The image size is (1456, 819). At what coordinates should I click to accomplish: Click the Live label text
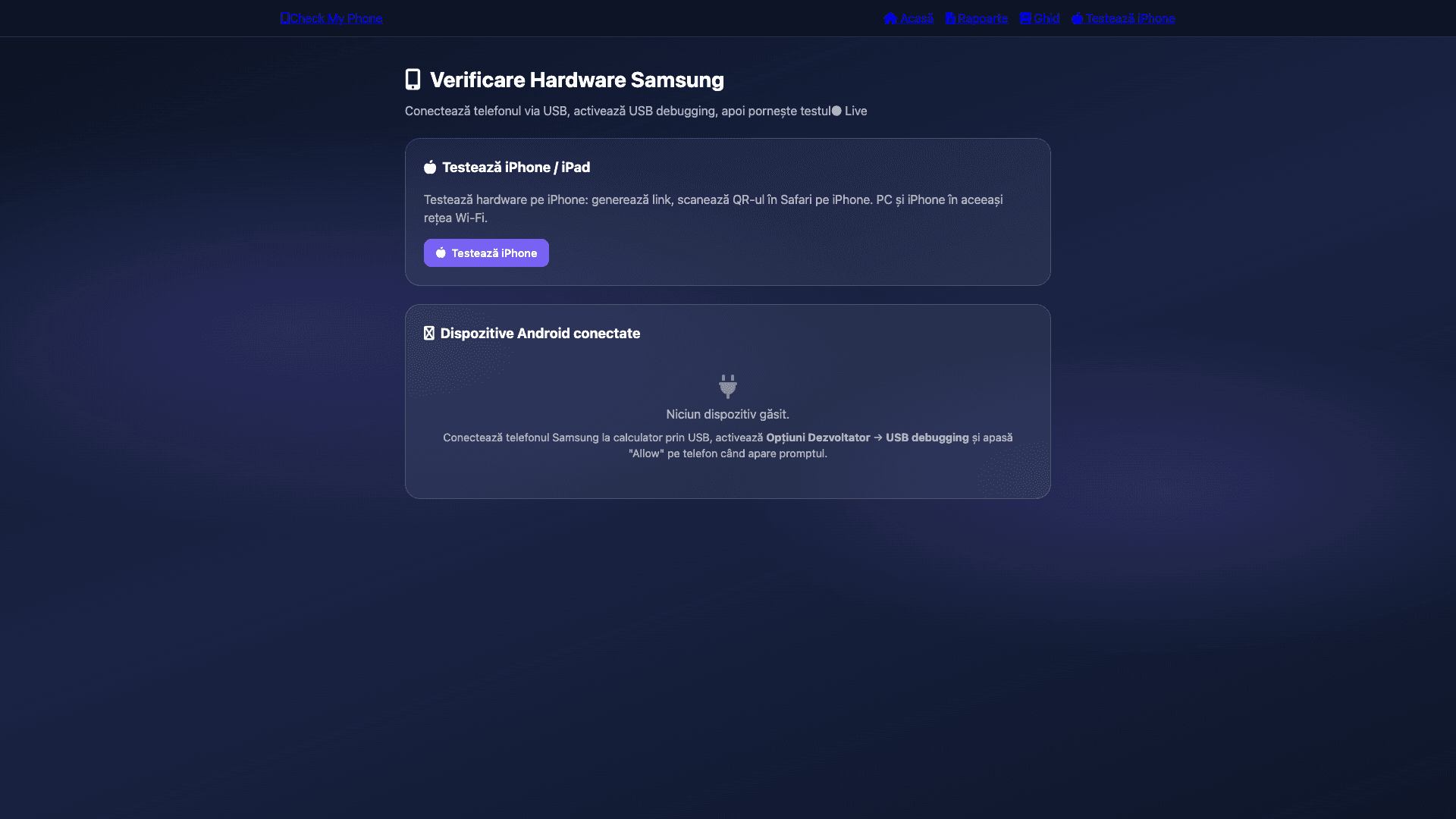(856, 111)
